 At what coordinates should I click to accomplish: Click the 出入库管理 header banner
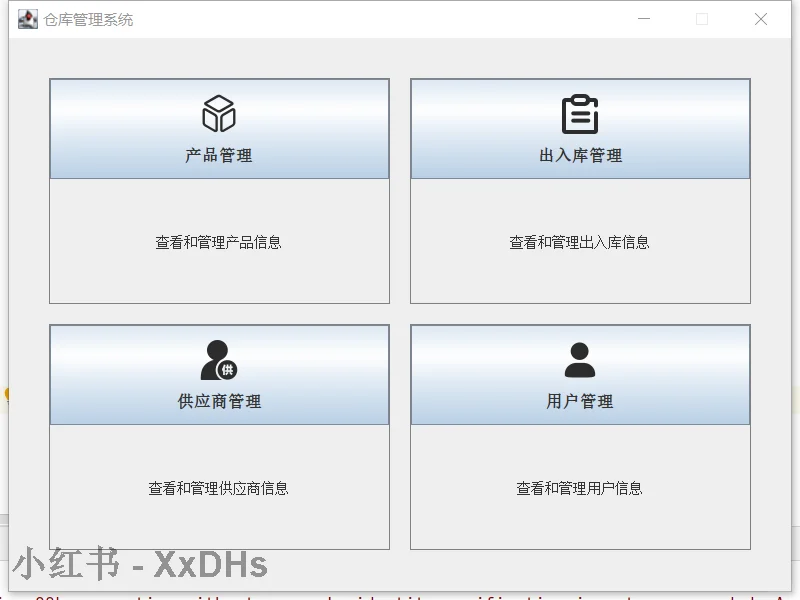580,155
